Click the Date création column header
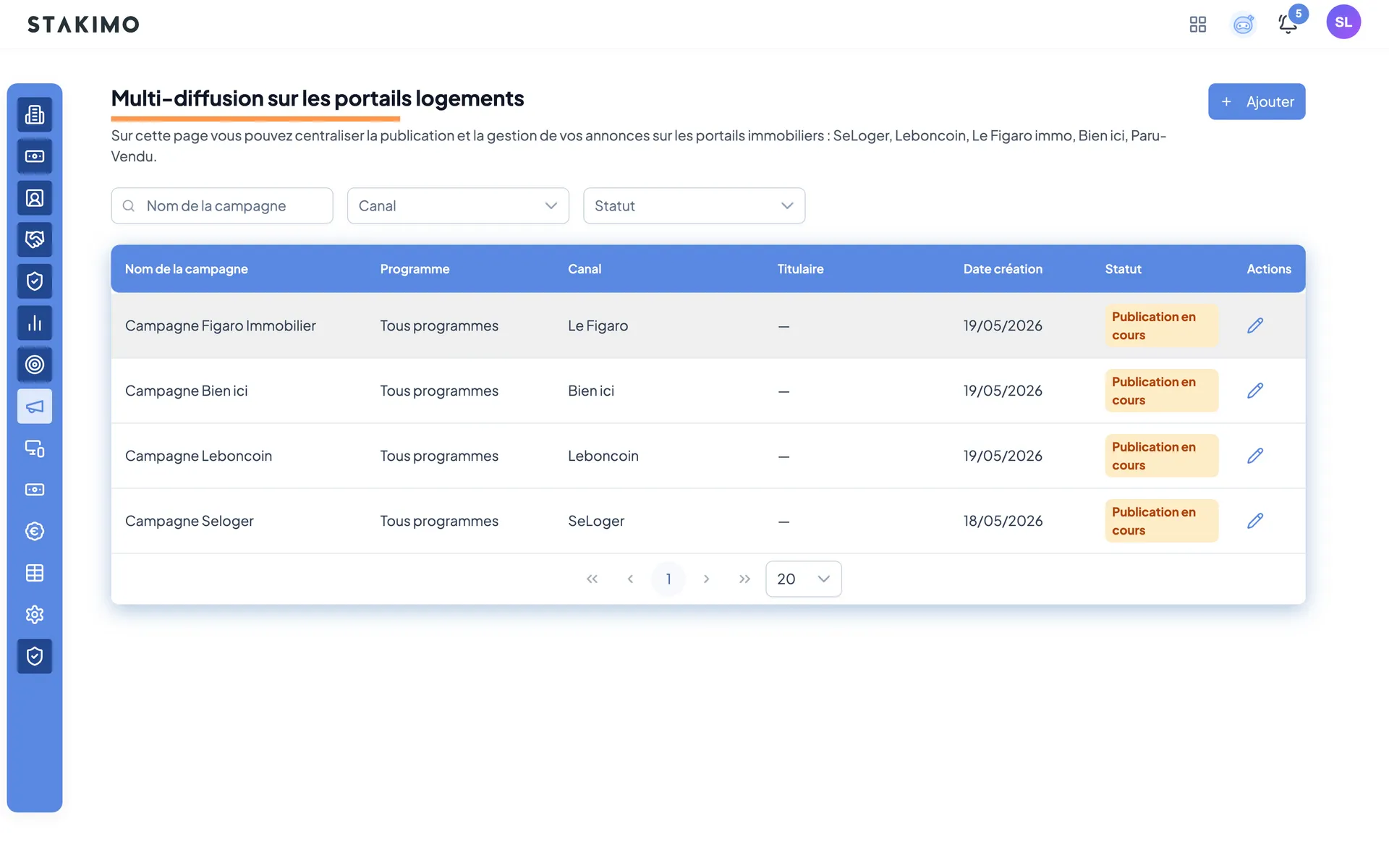 click(x=1003, y=269)
